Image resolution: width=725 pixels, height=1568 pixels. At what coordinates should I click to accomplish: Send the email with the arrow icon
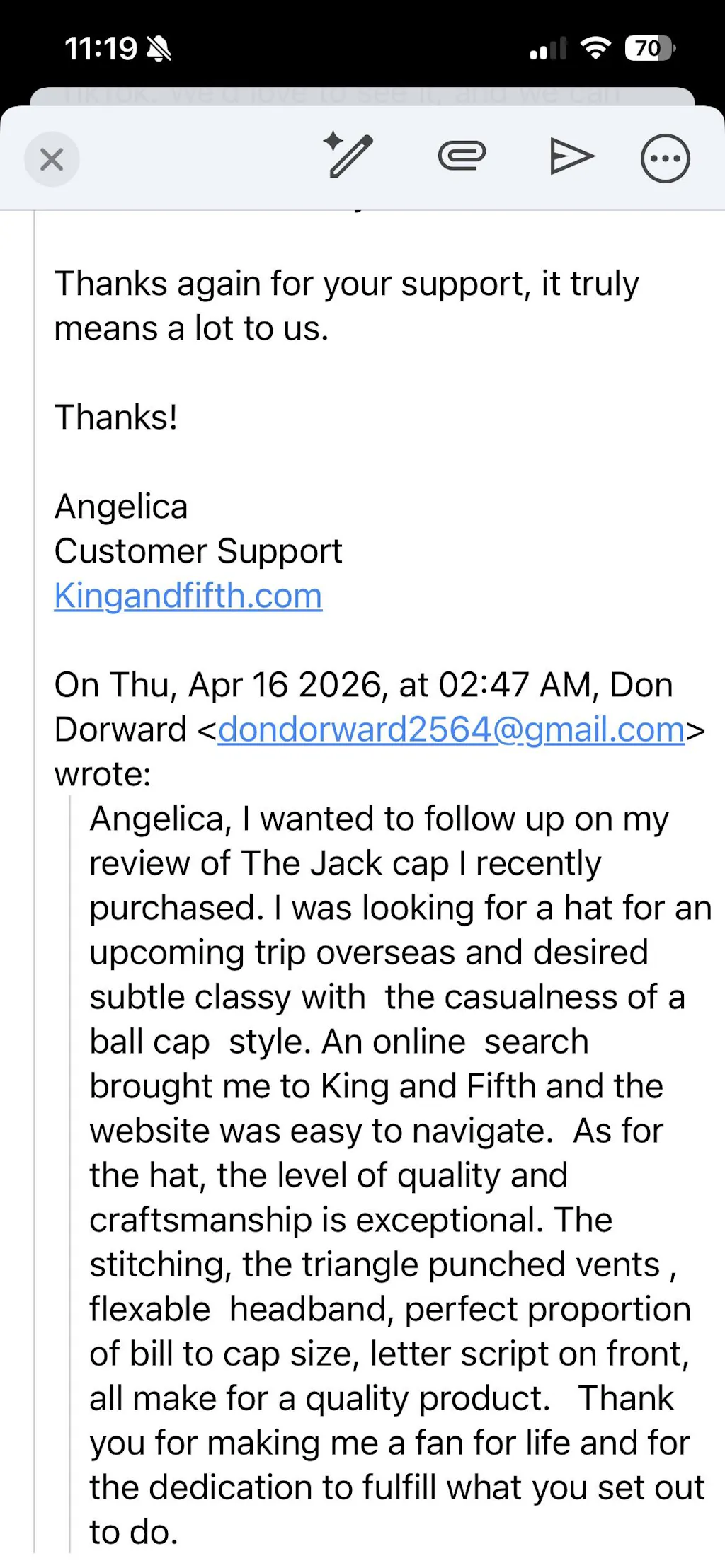pos(571,156)
